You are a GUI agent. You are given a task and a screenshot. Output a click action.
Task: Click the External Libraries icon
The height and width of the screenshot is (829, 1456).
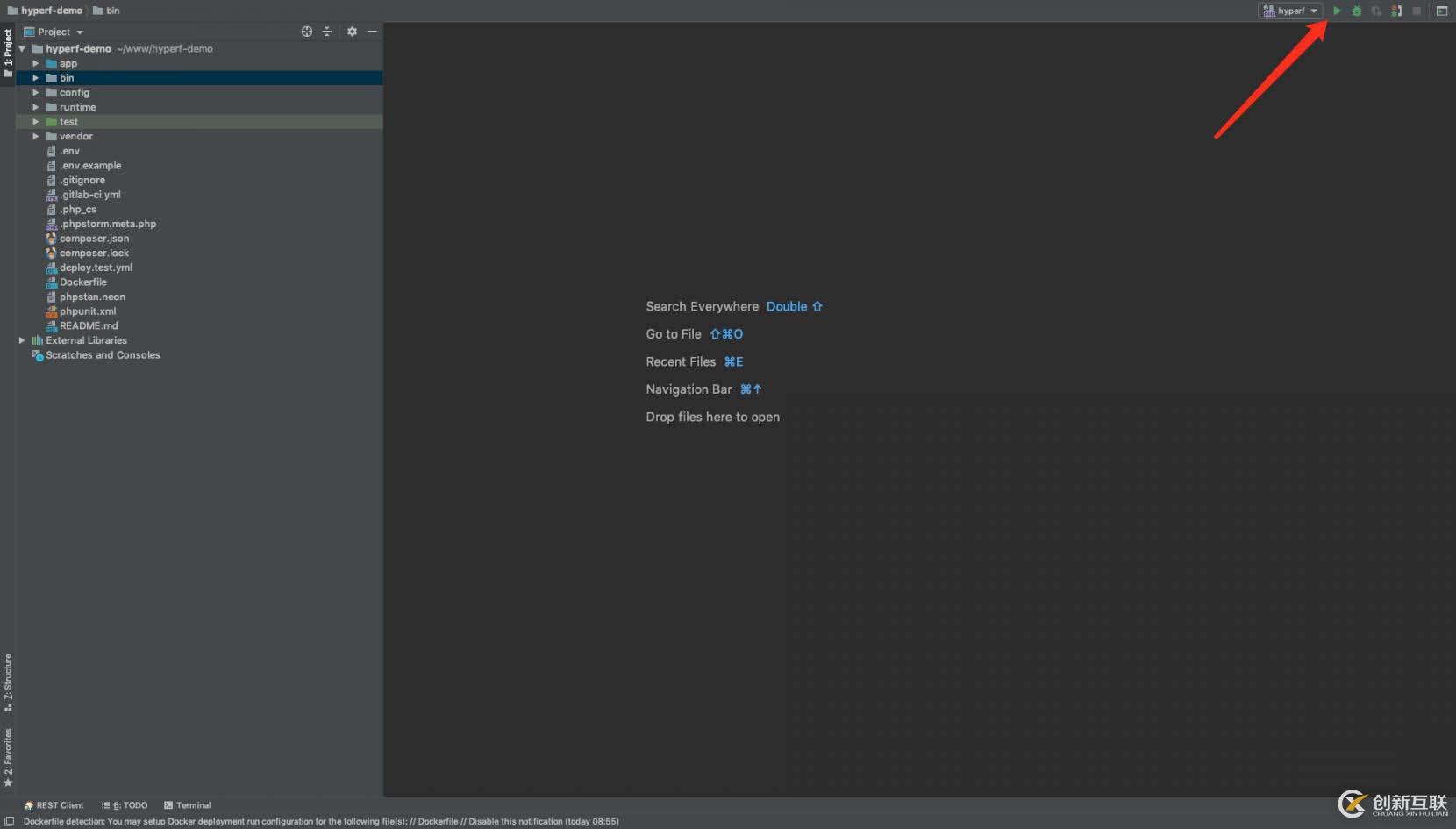click(x=37, y=340)
